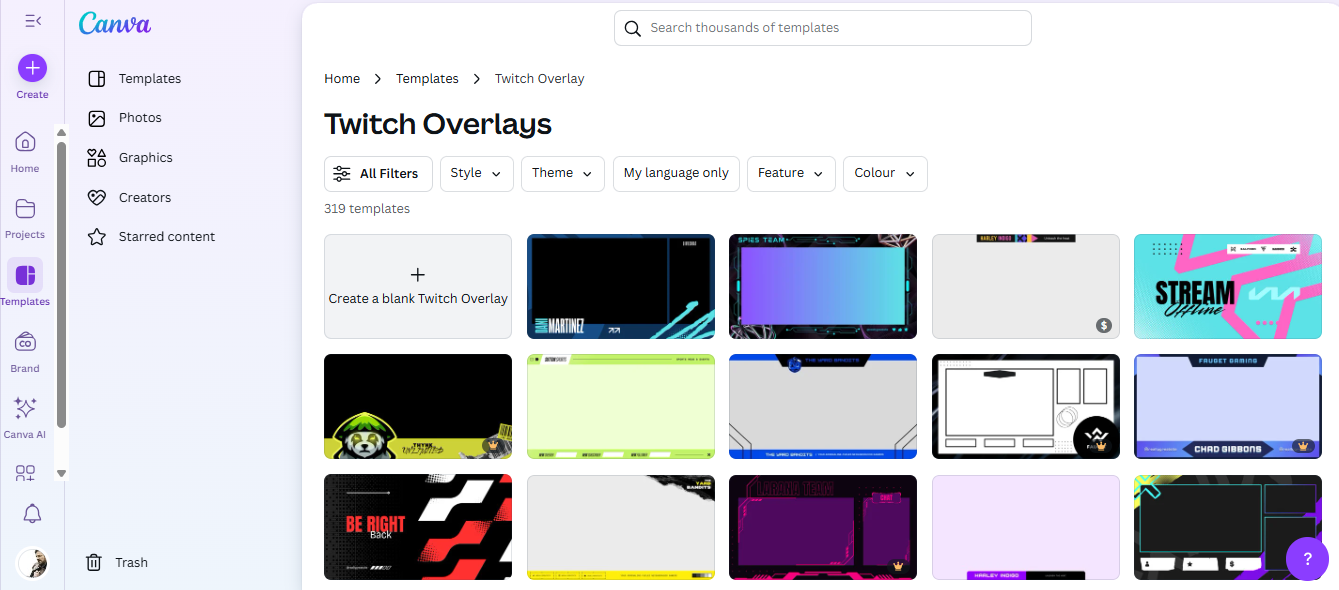1339x590 pixels.
Task: Click the crown badge on Chad Gibbons template
Action: (x=1301, y=446)
